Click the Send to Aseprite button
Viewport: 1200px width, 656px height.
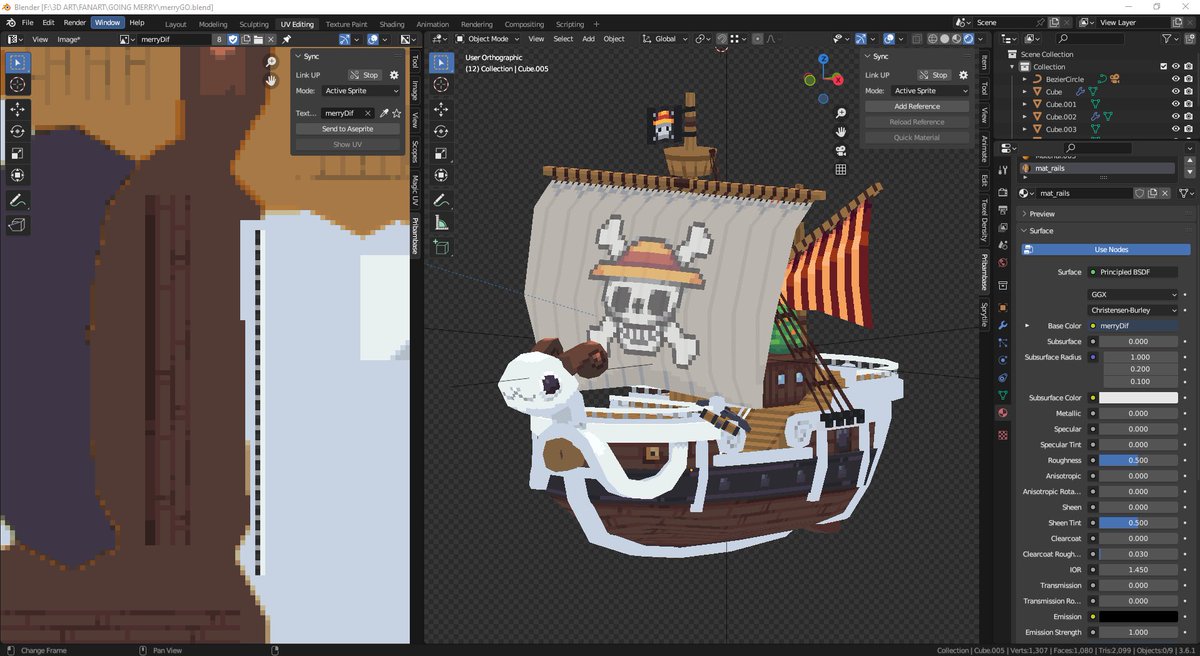[x=347, y=129]
